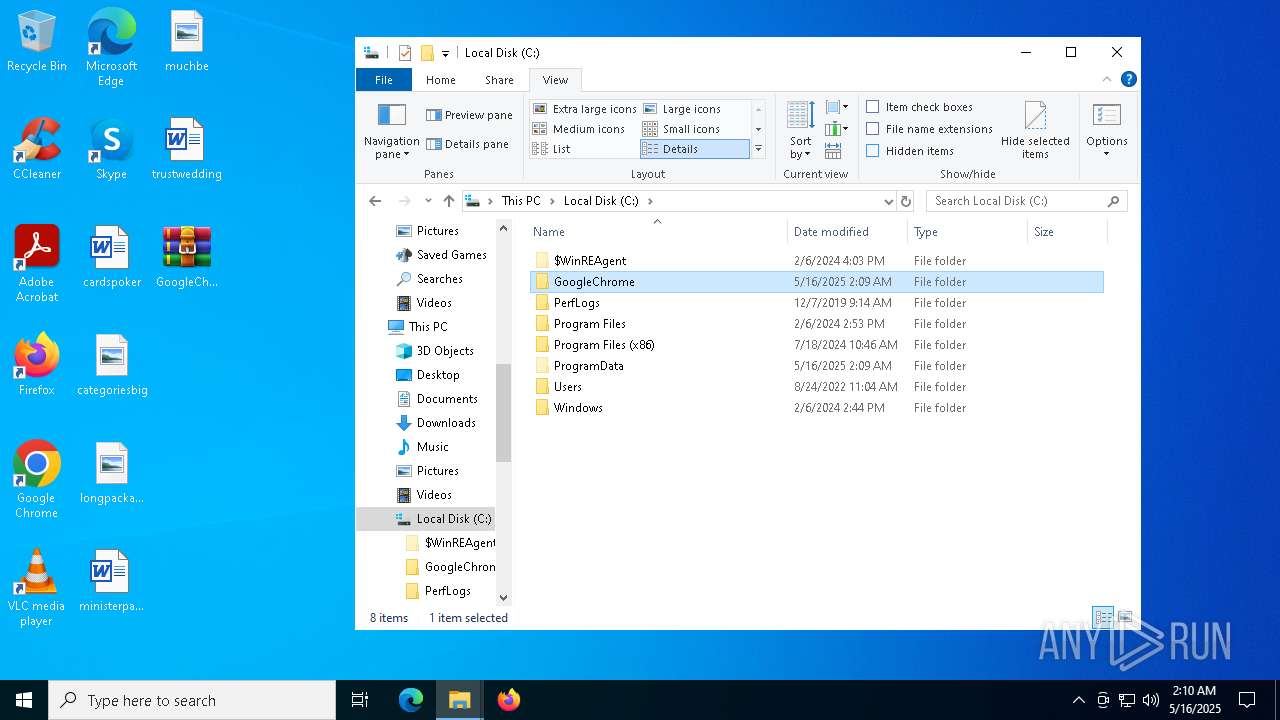1280x720 pixels.
Task: Open the CCleaner desktop shortcut
Action: pyautogui.click(x=37, y=148)
